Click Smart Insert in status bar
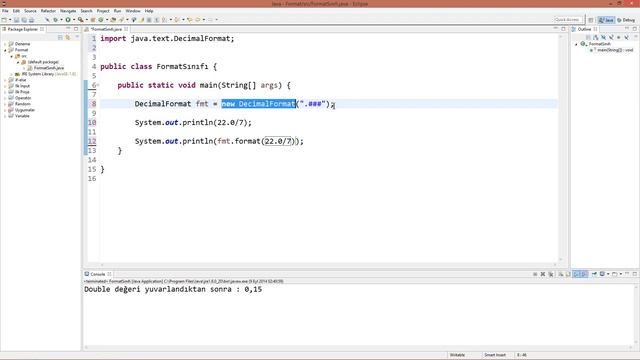The image size is (640, 360). pyautogui.click(x=495, y=355)
